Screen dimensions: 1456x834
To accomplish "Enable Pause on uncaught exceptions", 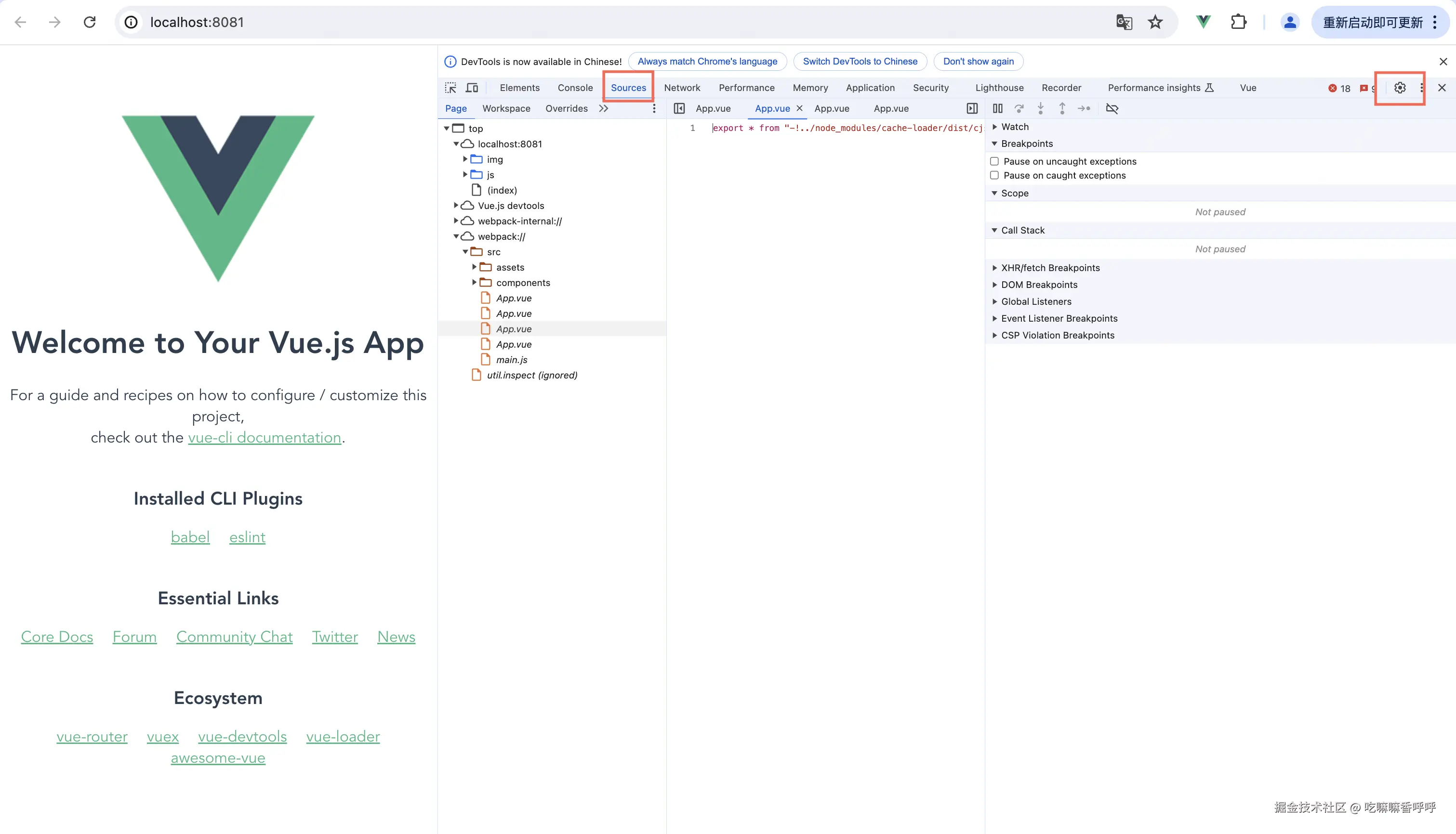I will point(994,161).
